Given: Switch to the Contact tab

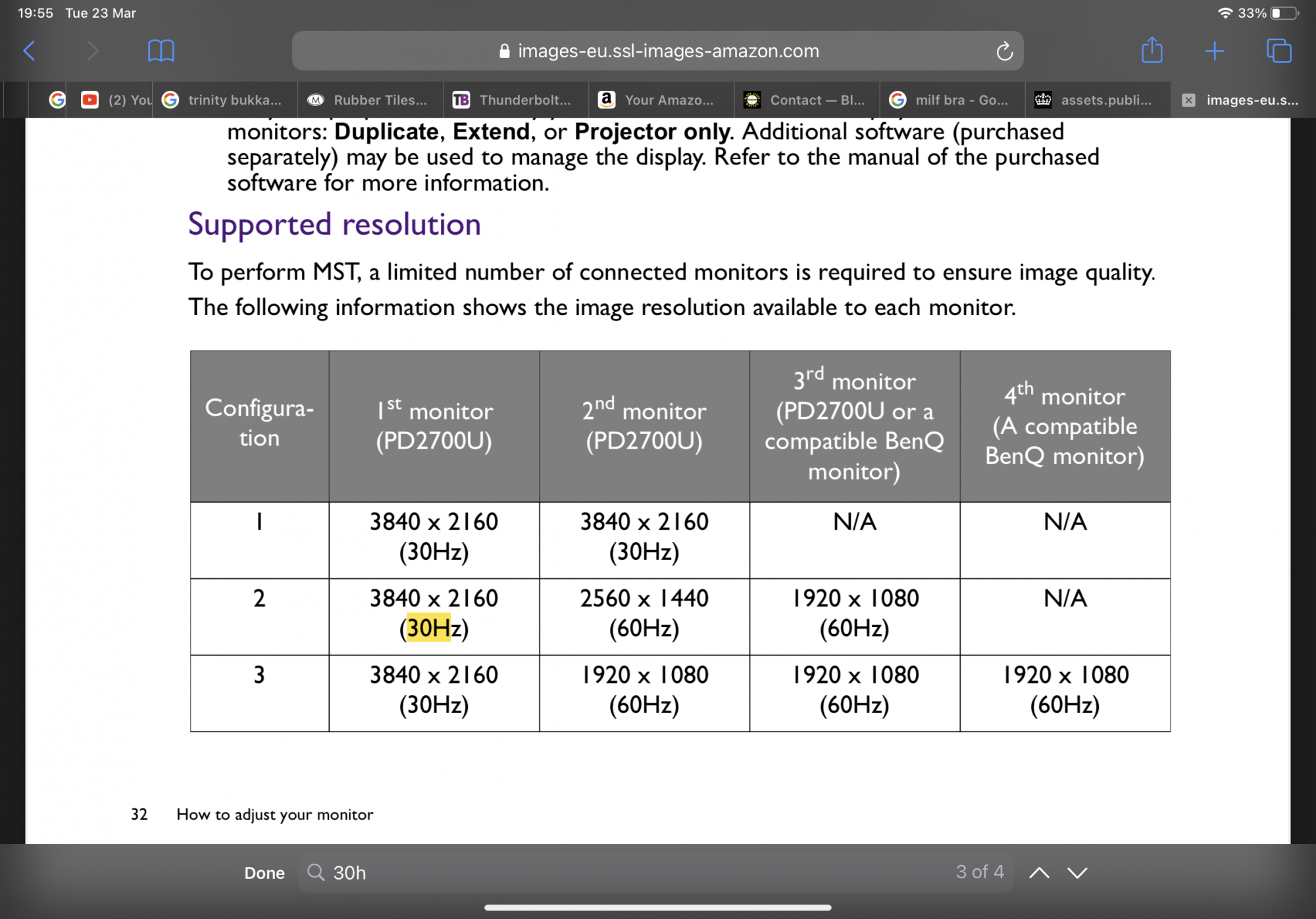Looking at the screenshot, I should pyautogui.click(x=807, y=100).
